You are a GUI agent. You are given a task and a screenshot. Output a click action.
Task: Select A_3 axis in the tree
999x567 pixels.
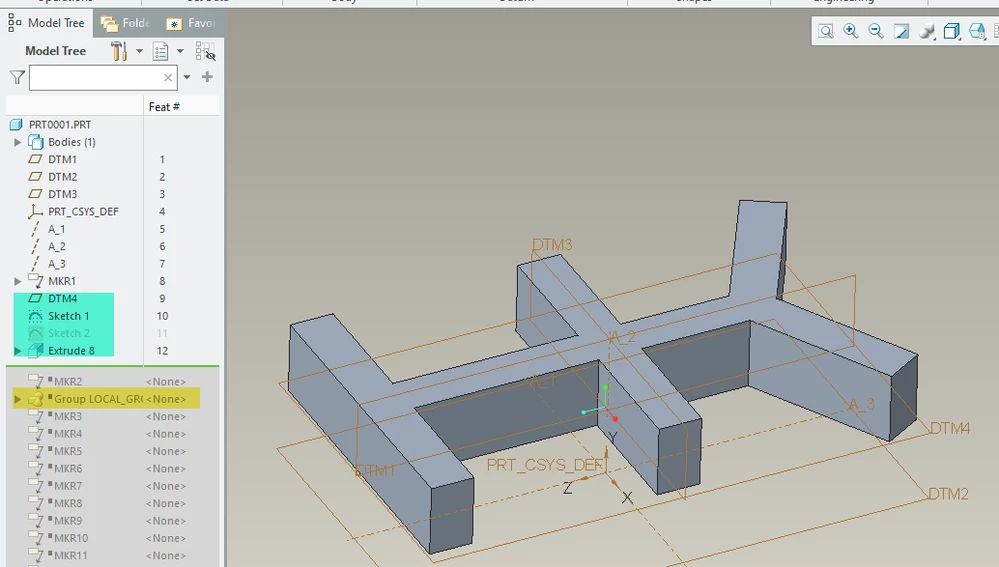pos(57,264)
